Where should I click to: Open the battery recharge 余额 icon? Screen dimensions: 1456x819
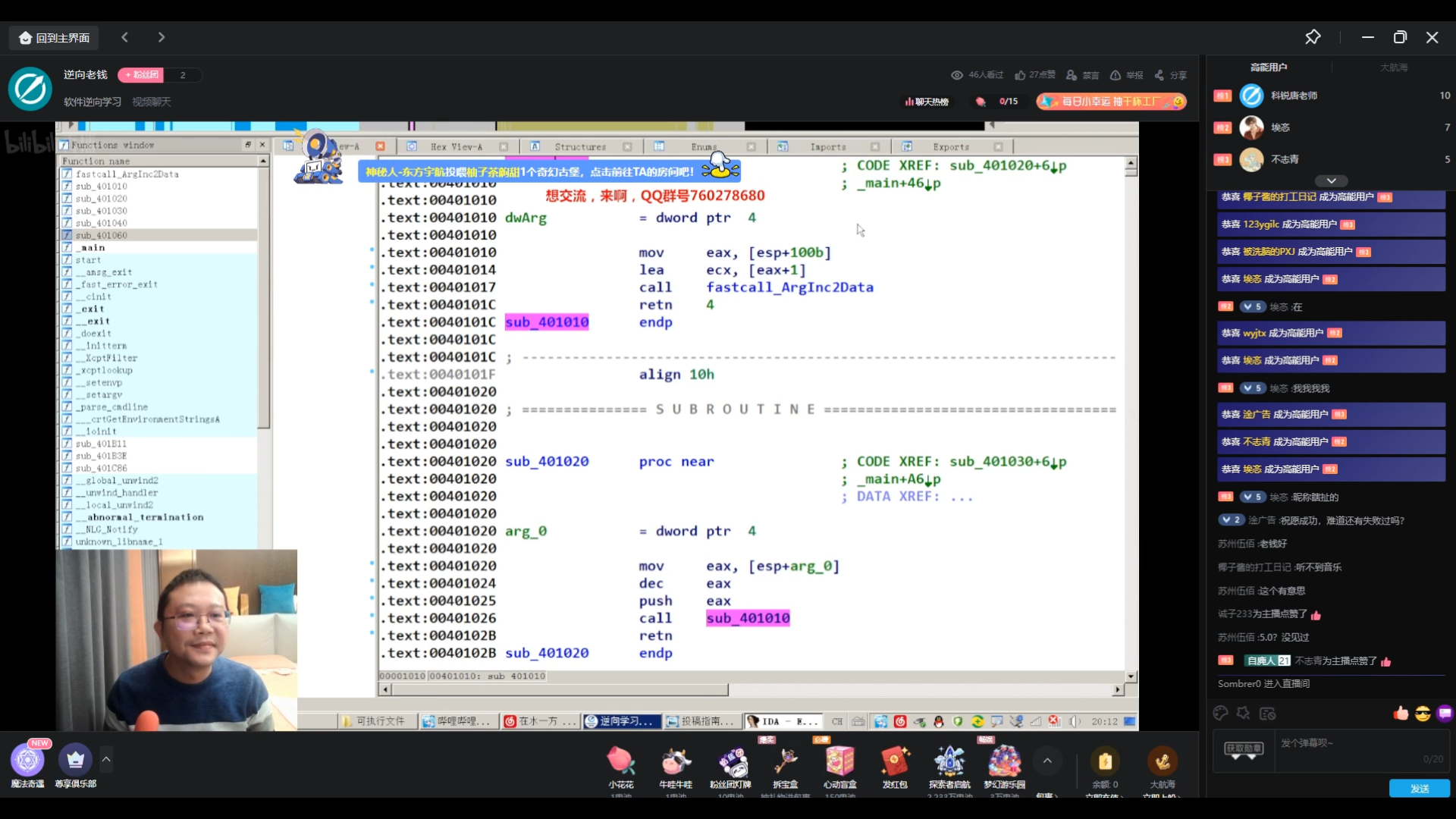(1105, 761)
